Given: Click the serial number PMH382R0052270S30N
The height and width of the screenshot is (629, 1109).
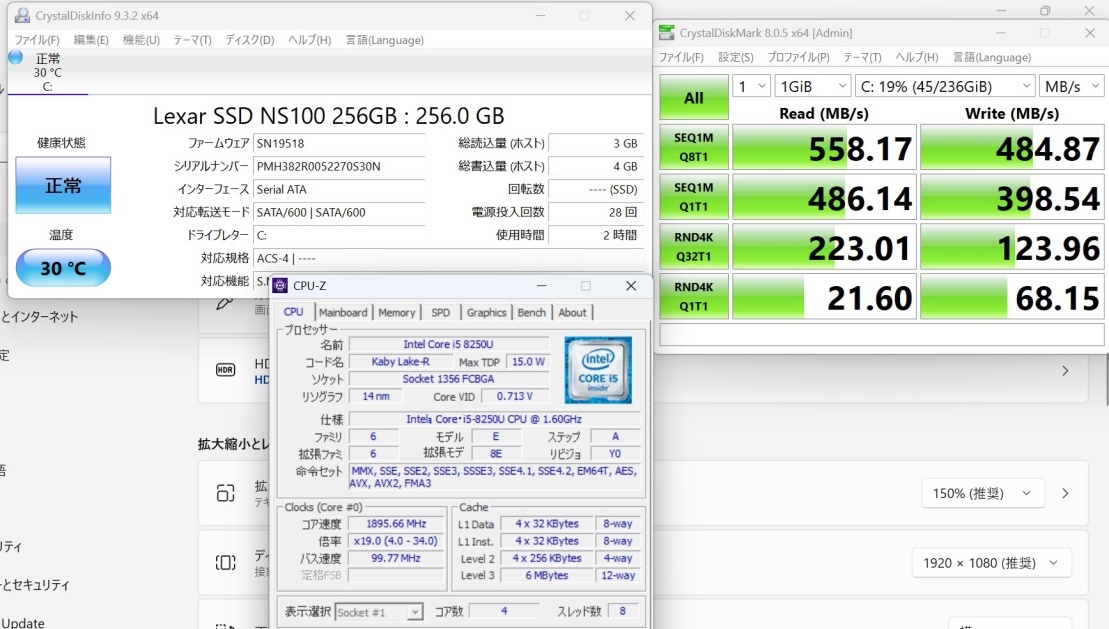Looking at the screenshot, I should [x=339, y=166].
